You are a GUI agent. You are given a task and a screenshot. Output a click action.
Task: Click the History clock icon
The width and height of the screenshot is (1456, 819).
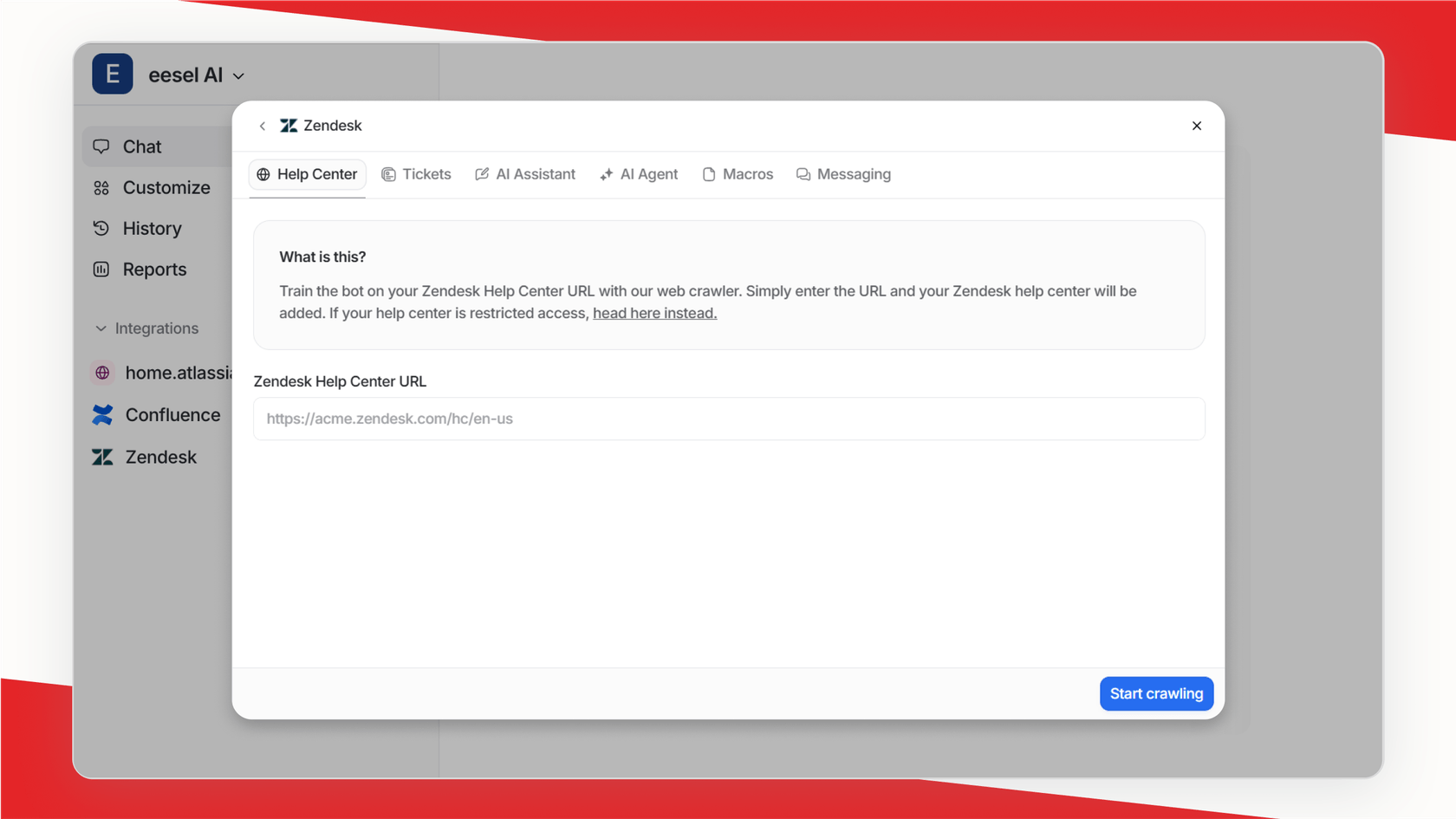(101, 228)
